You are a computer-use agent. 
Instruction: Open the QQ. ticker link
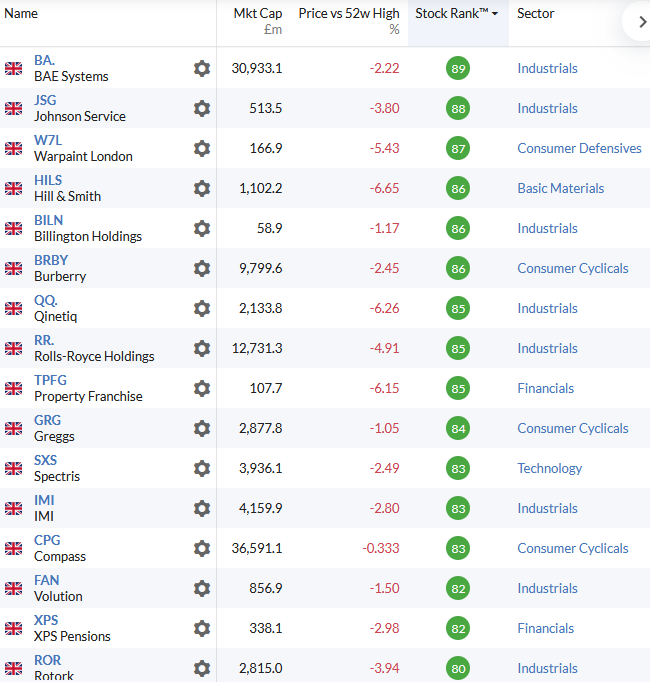[x=46, y=300]
